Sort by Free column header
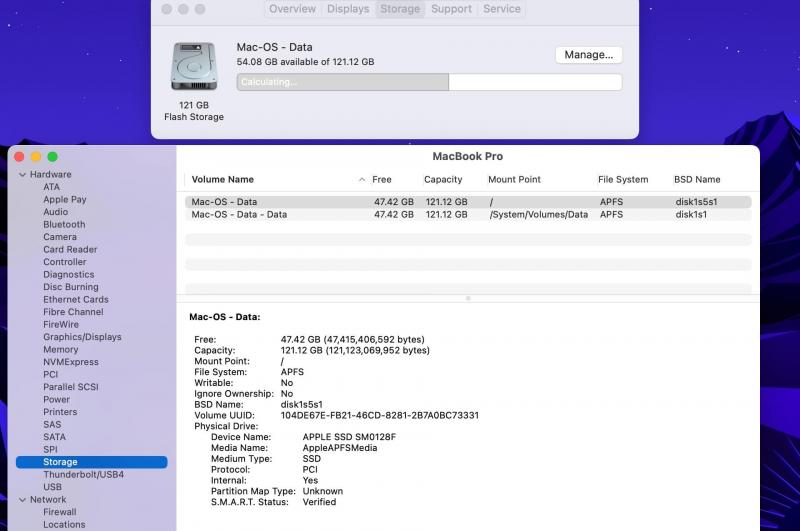This screenshot has height=531, width=800. [382, 180]
